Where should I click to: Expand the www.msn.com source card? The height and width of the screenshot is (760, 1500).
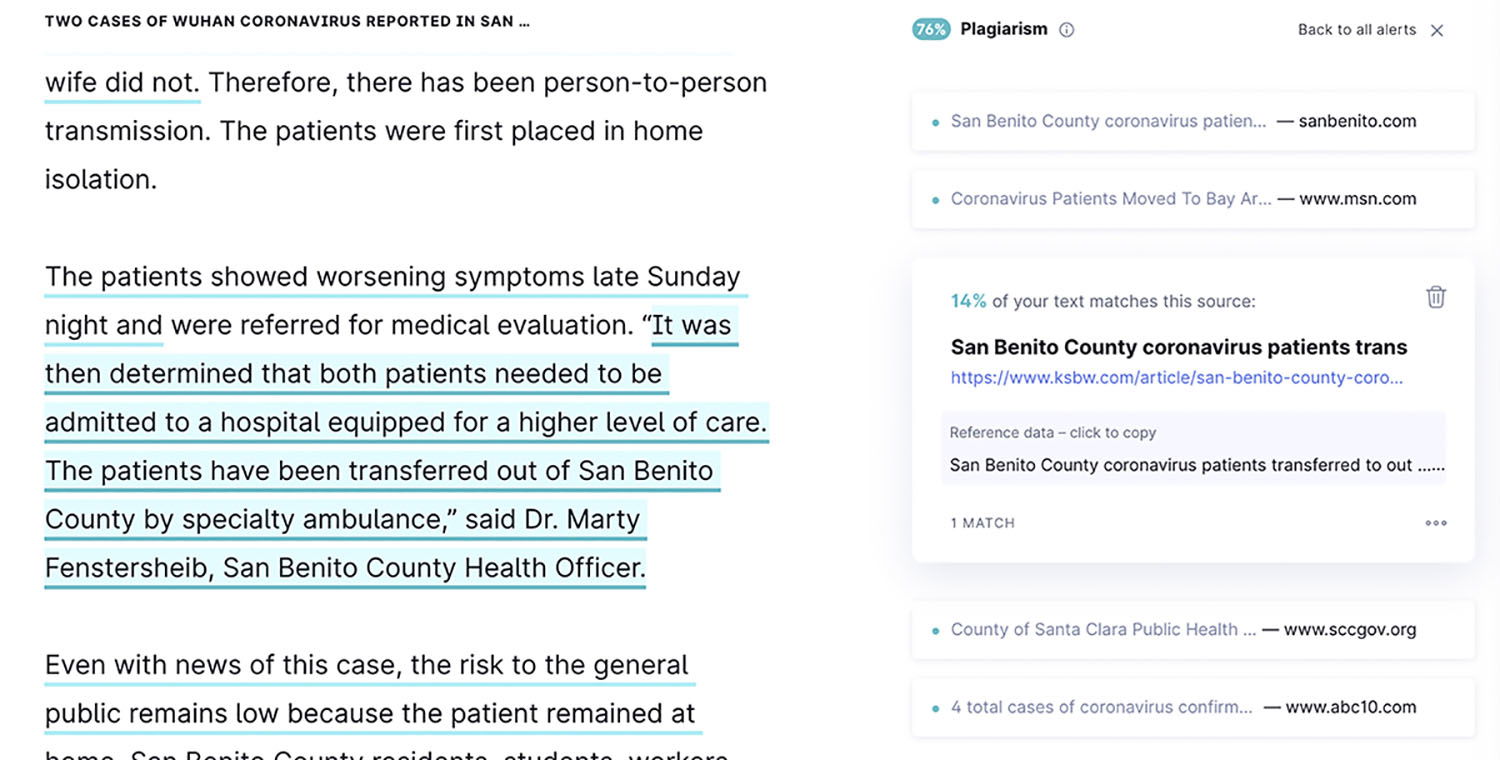click(1193, 199)
